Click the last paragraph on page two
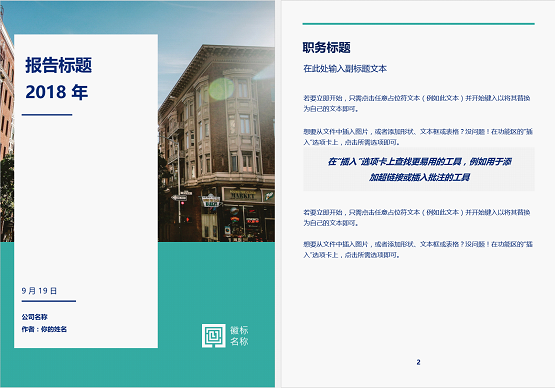555x388 pixels. click(418, 249)
